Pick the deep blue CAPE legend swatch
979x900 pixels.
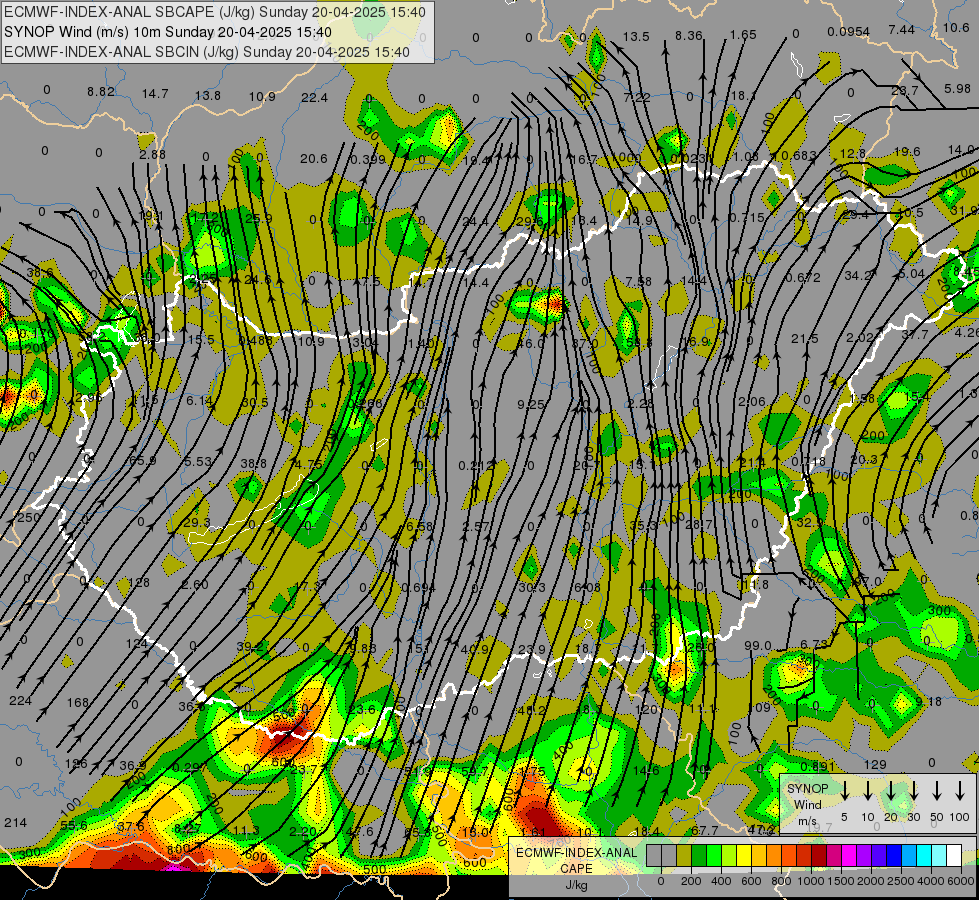click(x=895, y=855)
